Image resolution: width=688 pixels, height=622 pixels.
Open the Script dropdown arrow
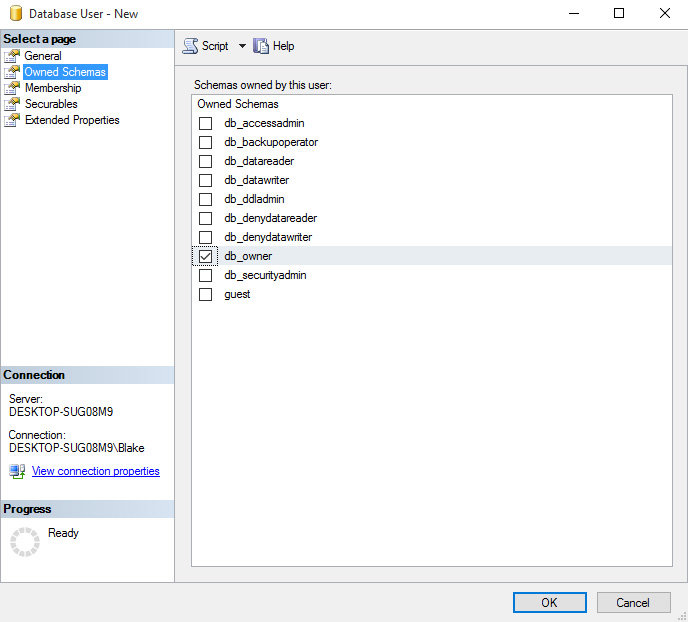pos(242,46)
